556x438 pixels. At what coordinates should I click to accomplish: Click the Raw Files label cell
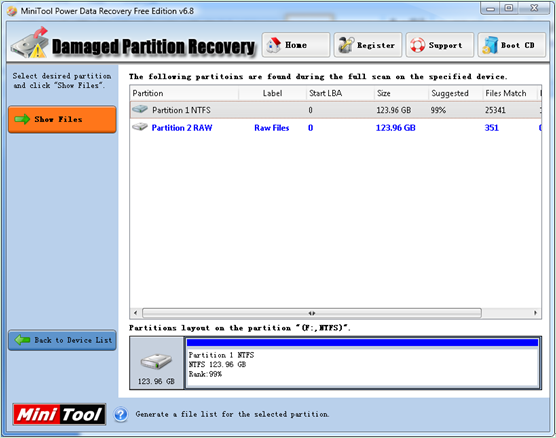point(272,128)
